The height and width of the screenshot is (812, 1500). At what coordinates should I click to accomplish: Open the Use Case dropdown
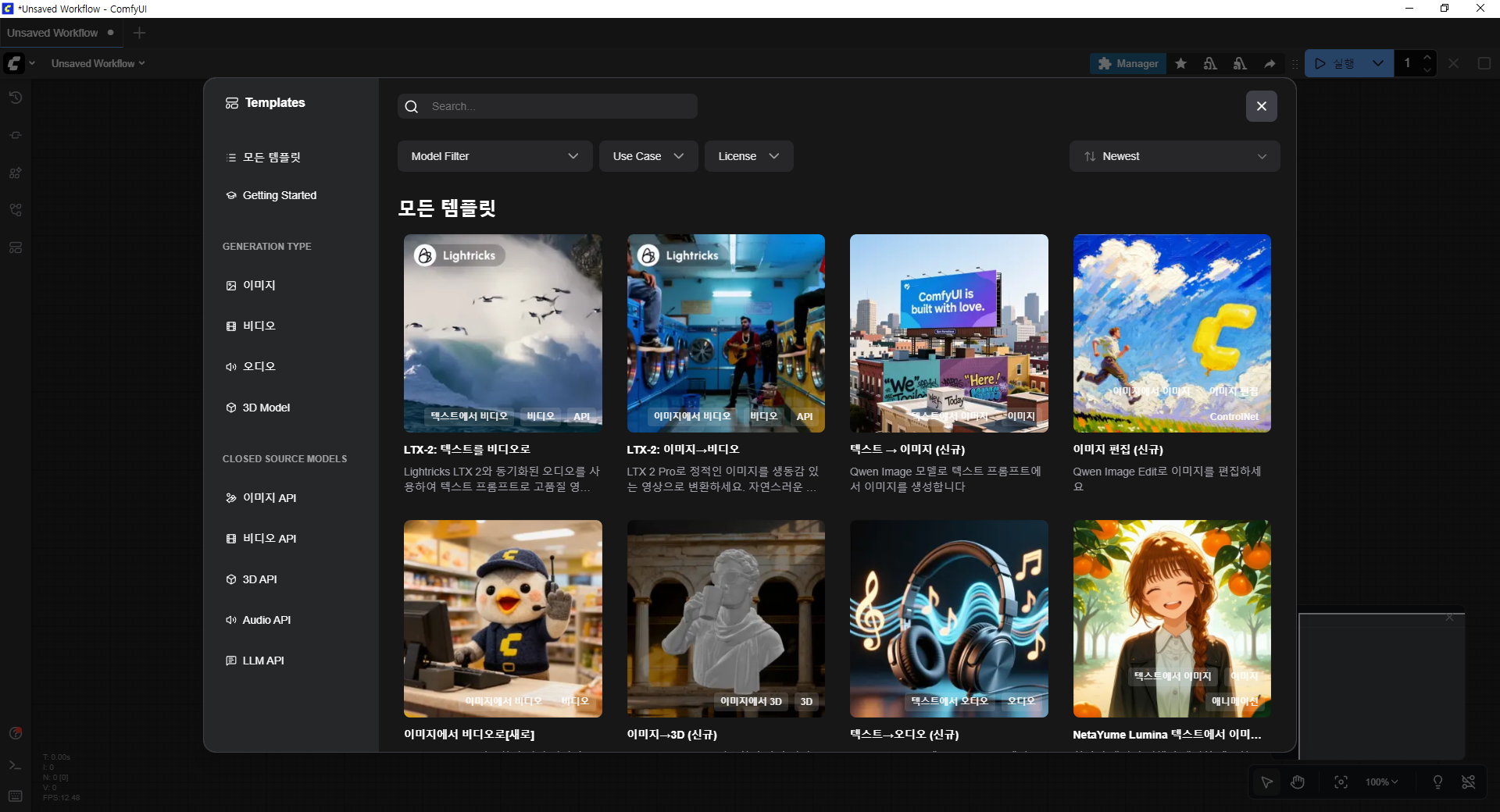648,156
